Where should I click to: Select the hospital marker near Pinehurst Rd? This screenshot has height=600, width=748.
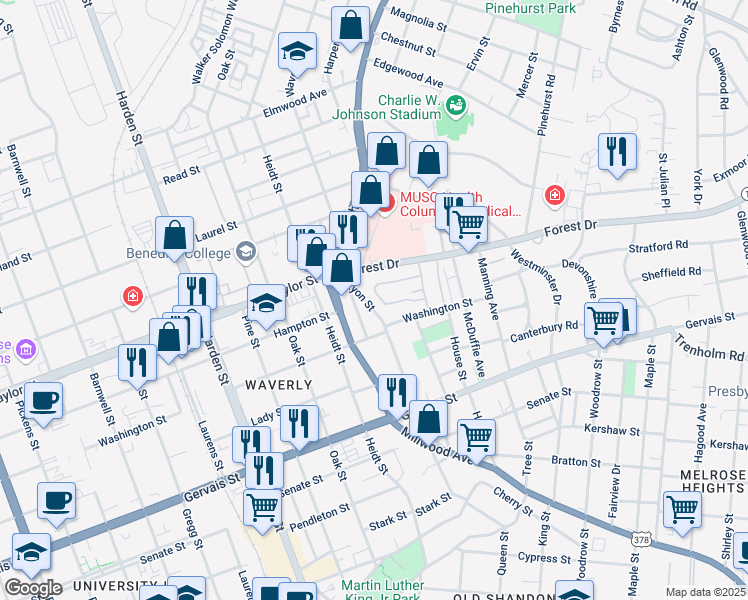[554, 196]
